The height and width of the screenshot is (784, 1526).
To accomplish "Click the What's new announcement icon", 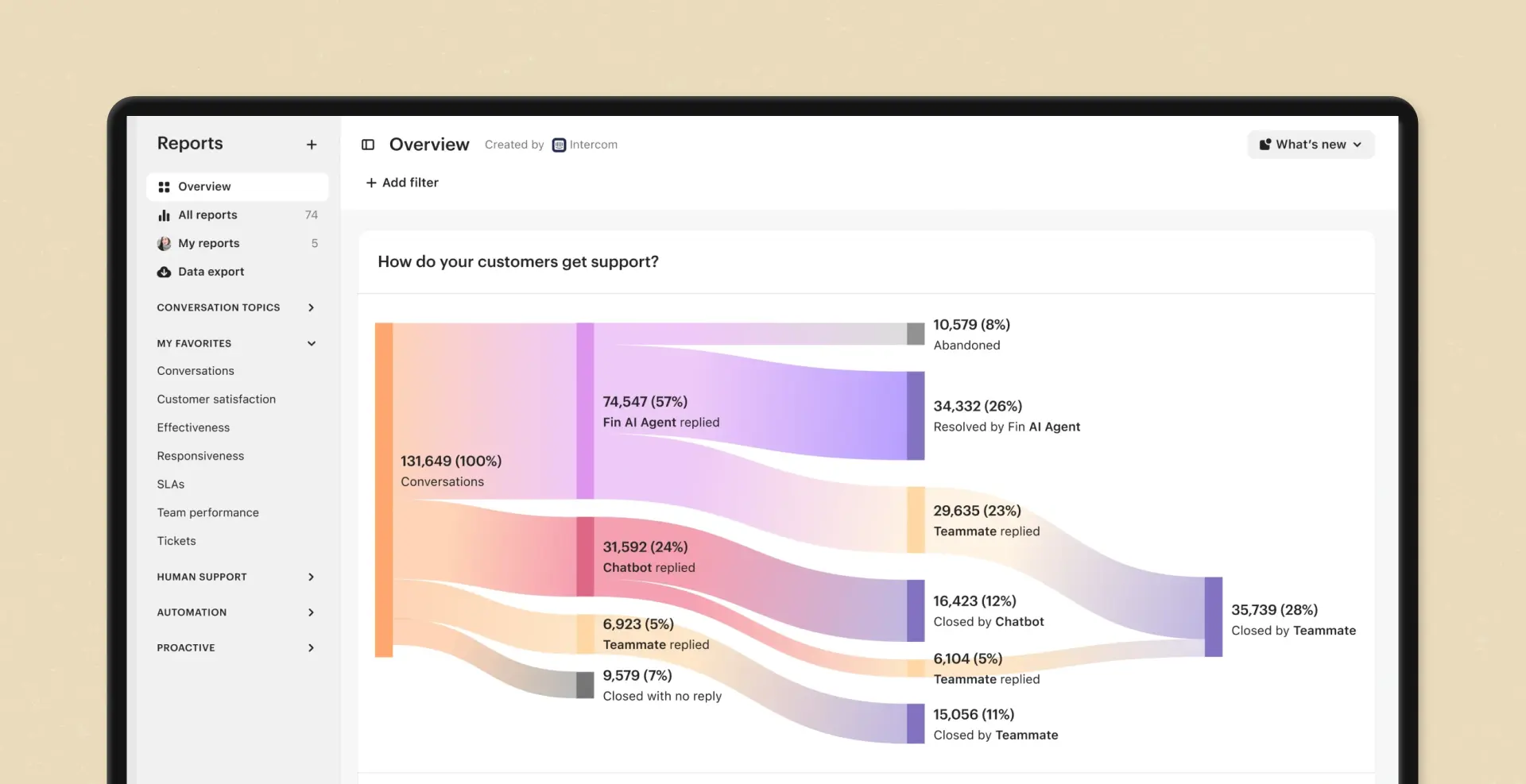I will 1265,145.
